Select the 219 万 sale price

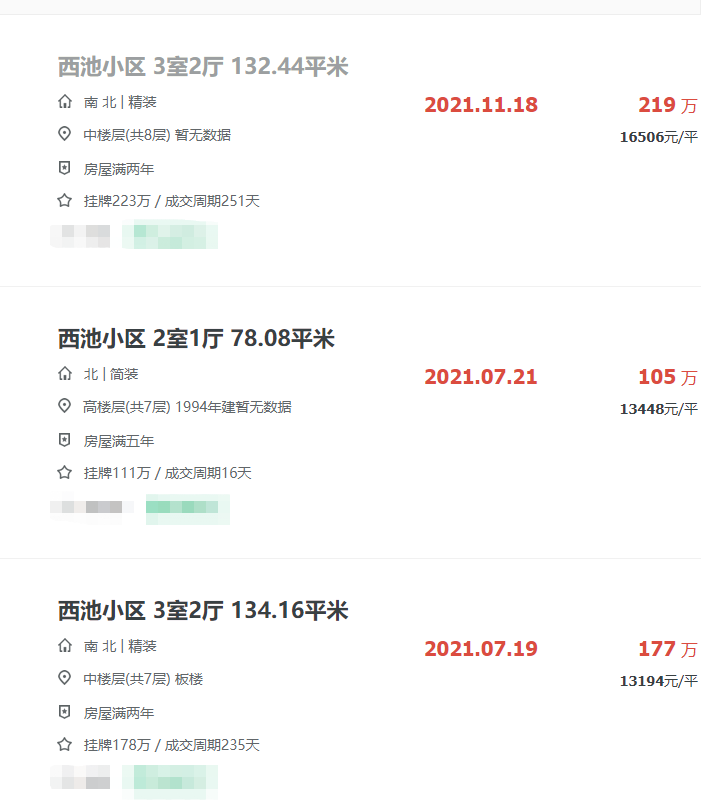(667, 105)
